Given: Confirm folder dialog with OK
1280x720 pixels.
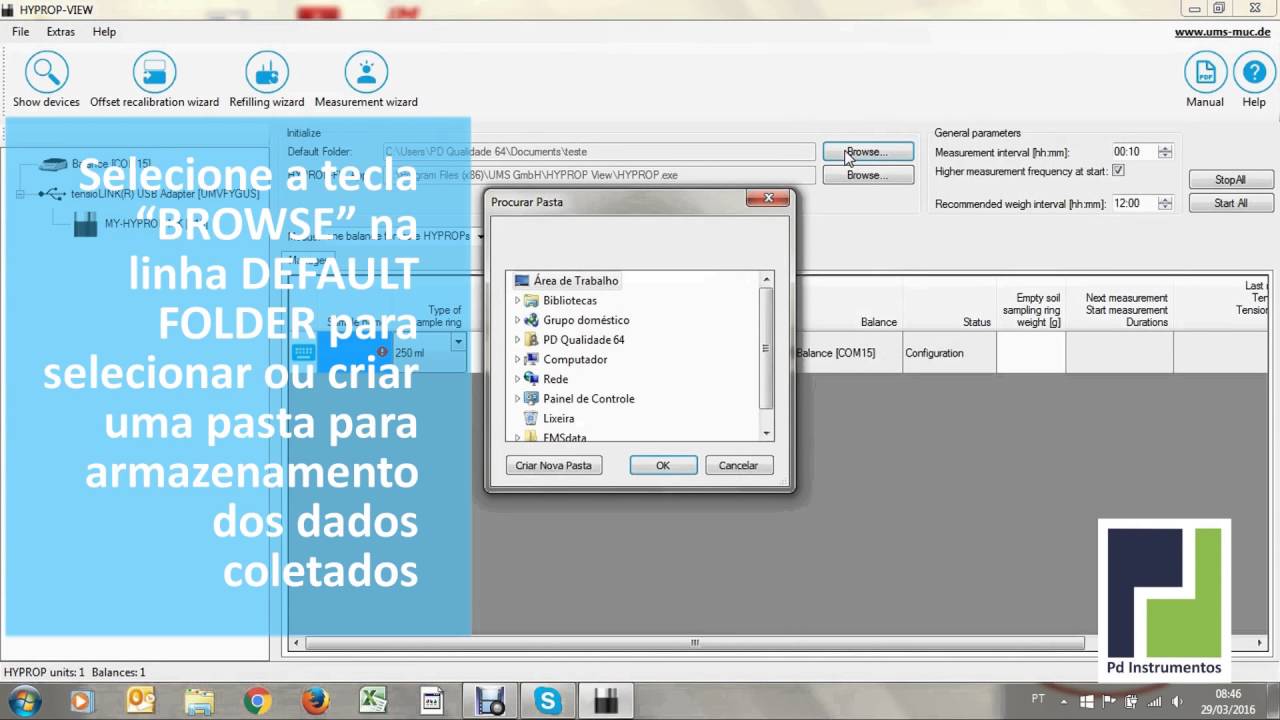Looking at the screenshot, I should coord(663,465).
